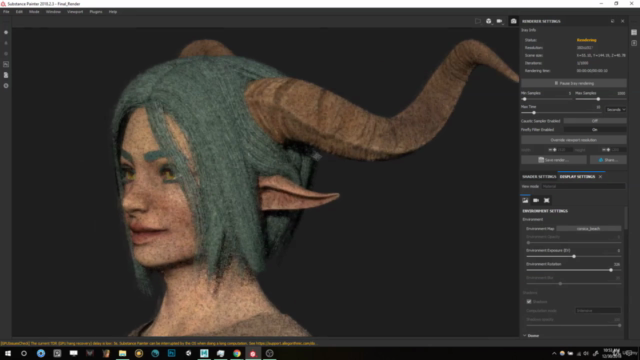Adjust the Max Samples slider
640x360 pixels.
600,99
